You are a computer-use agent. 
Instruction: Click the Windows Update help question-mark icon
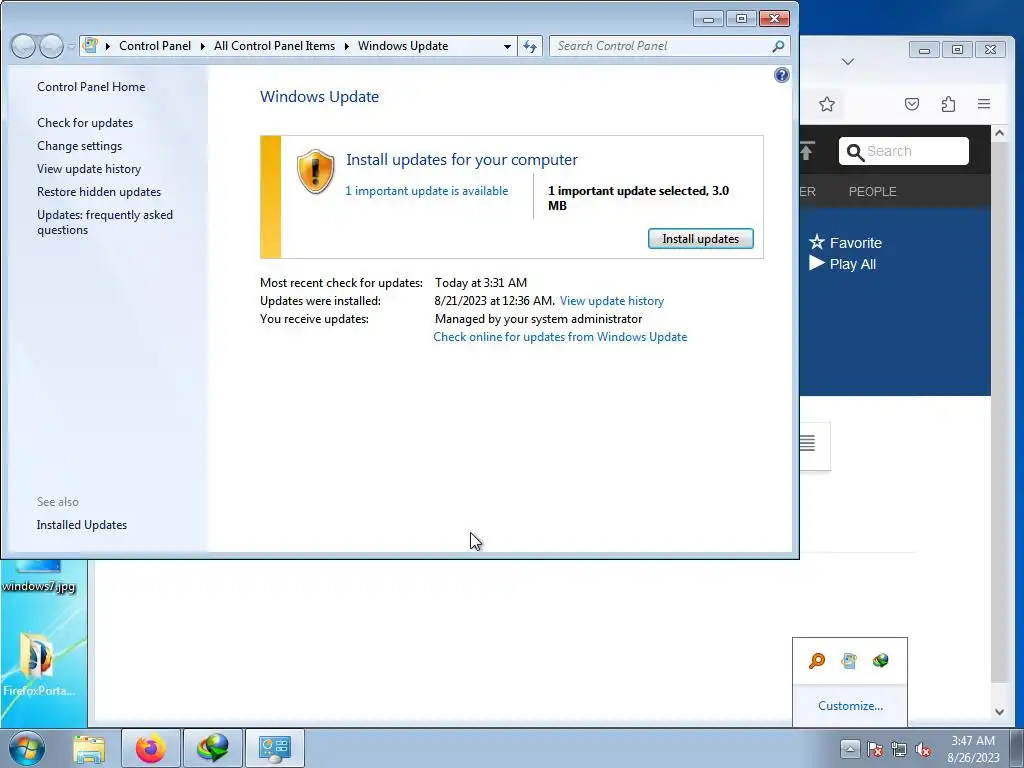(781, 75)
